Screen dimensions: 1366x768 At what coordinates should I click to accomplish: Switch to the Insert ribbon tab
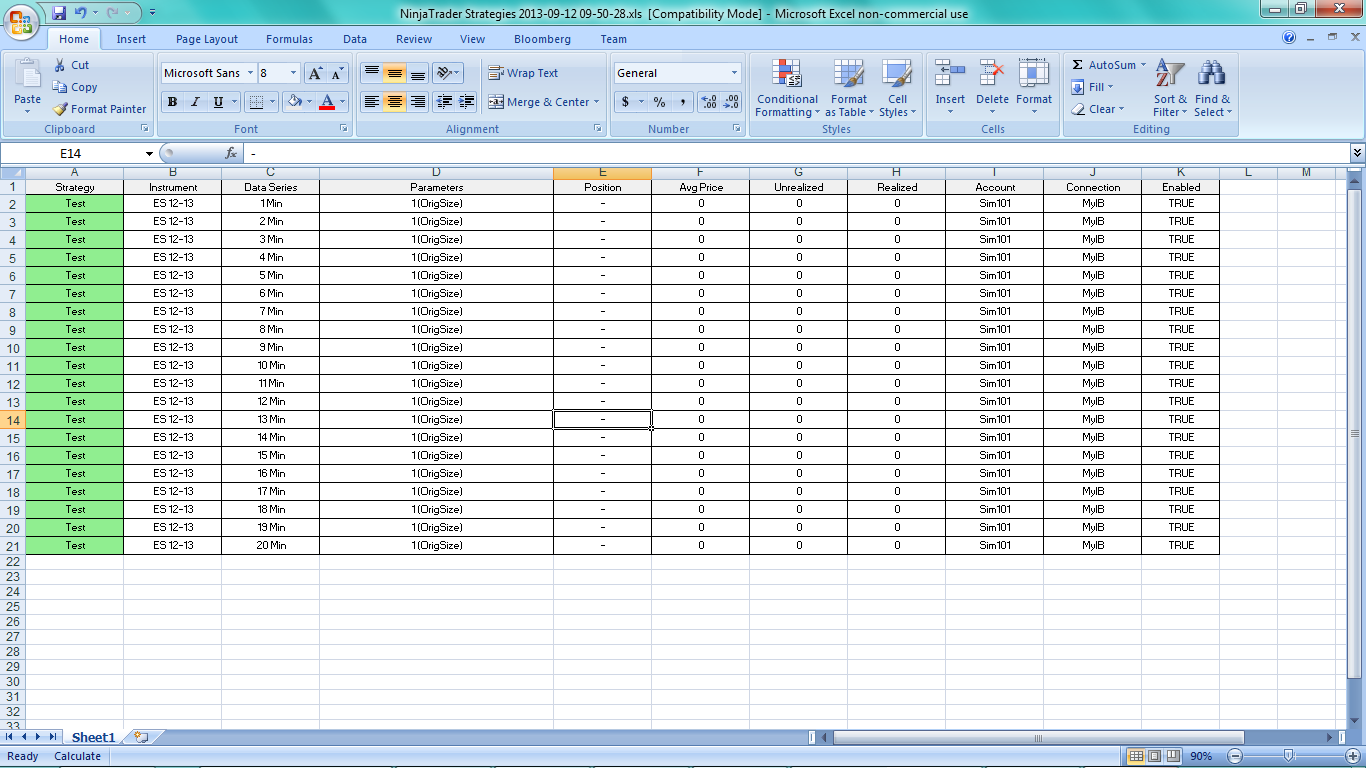(131, 39)
